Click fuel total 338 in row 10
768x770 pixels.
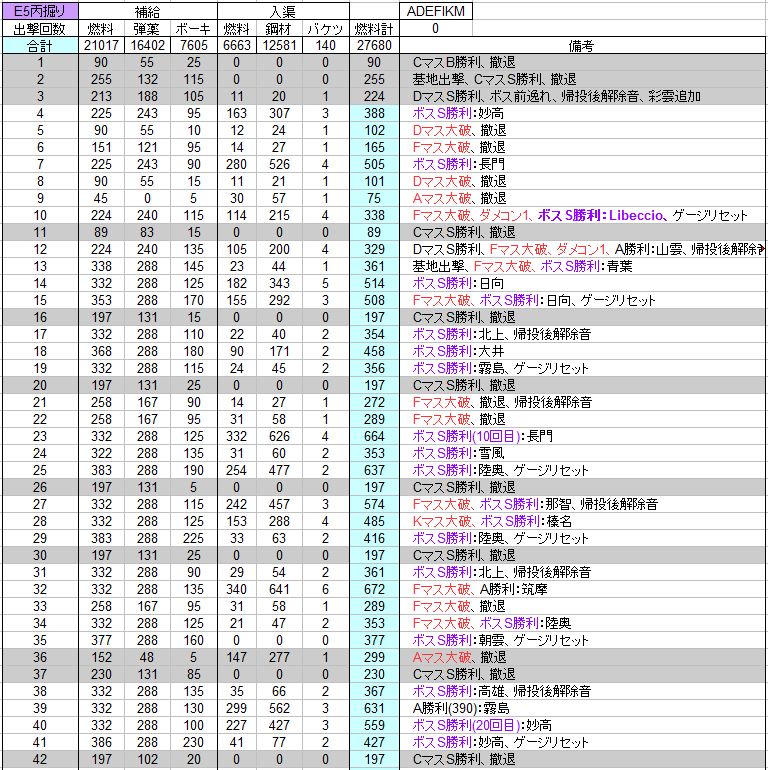click(x=374, y=216)
